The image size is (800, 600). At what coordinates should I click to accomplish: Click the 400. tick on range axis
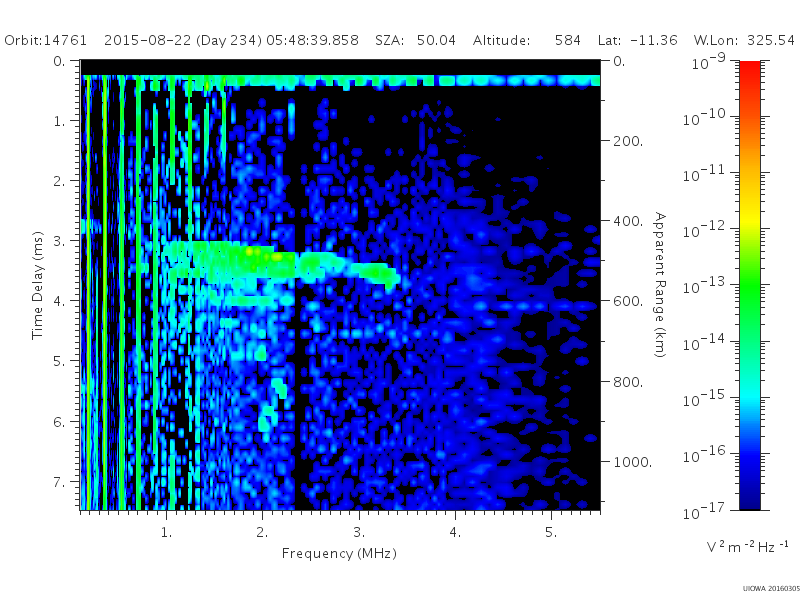coord(628,221)
